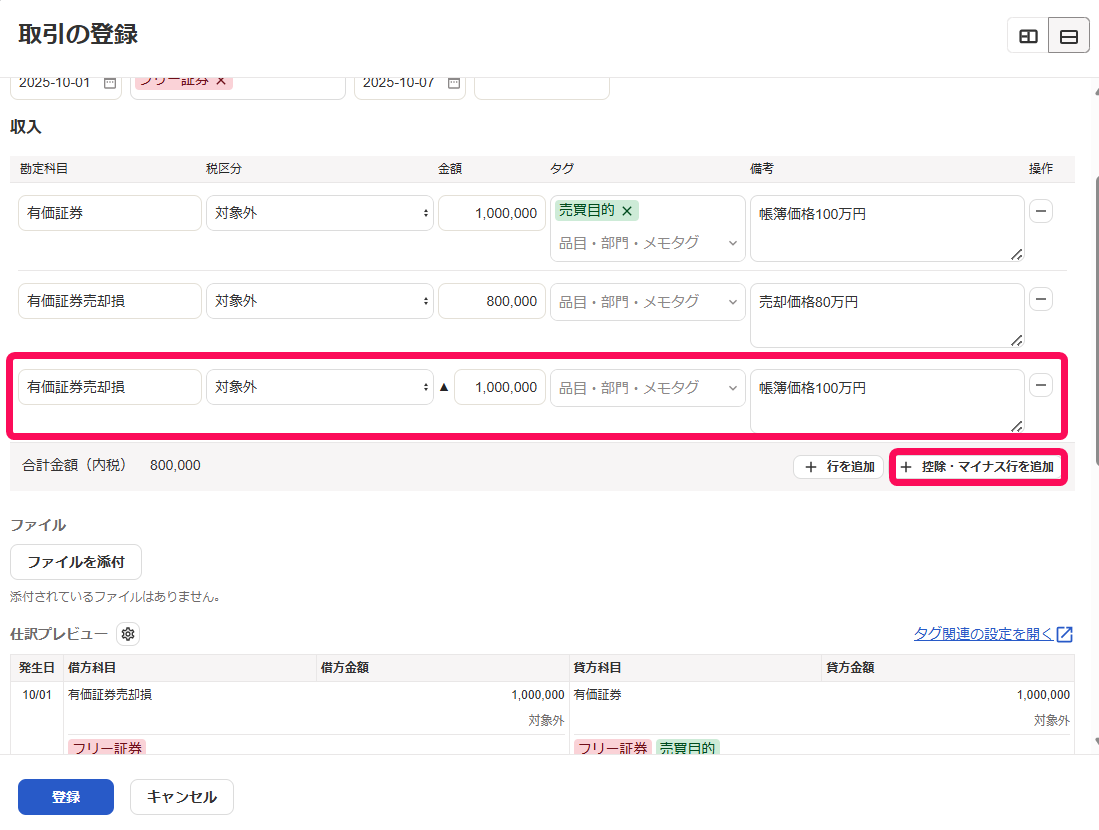Edit remarks 帳簿価格100万円 in 有価証券 row
Viewport: 1099px width, 830px height.
(x=887, y=229)
